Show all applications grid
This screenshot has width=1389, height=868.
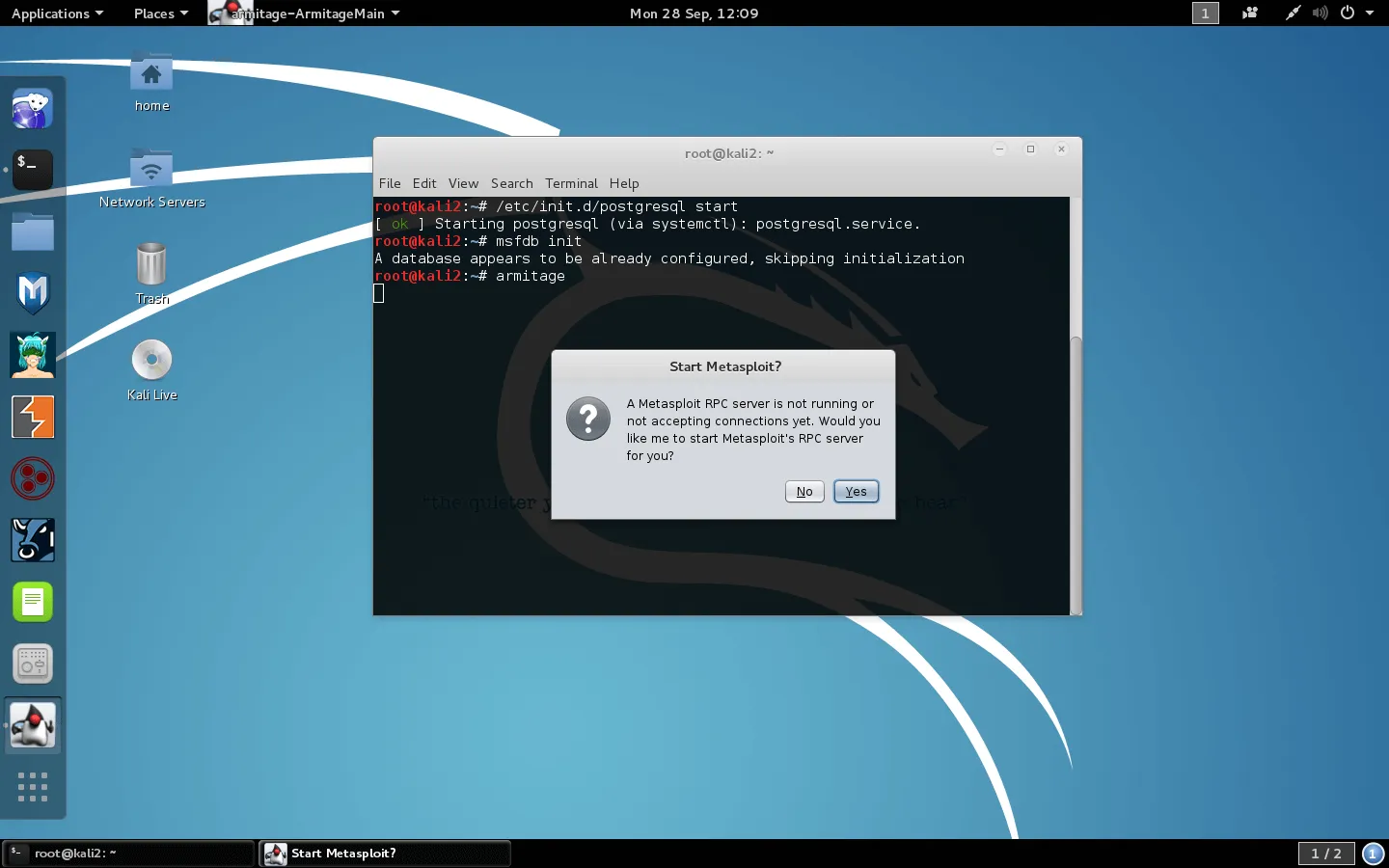tap(33, 787)
